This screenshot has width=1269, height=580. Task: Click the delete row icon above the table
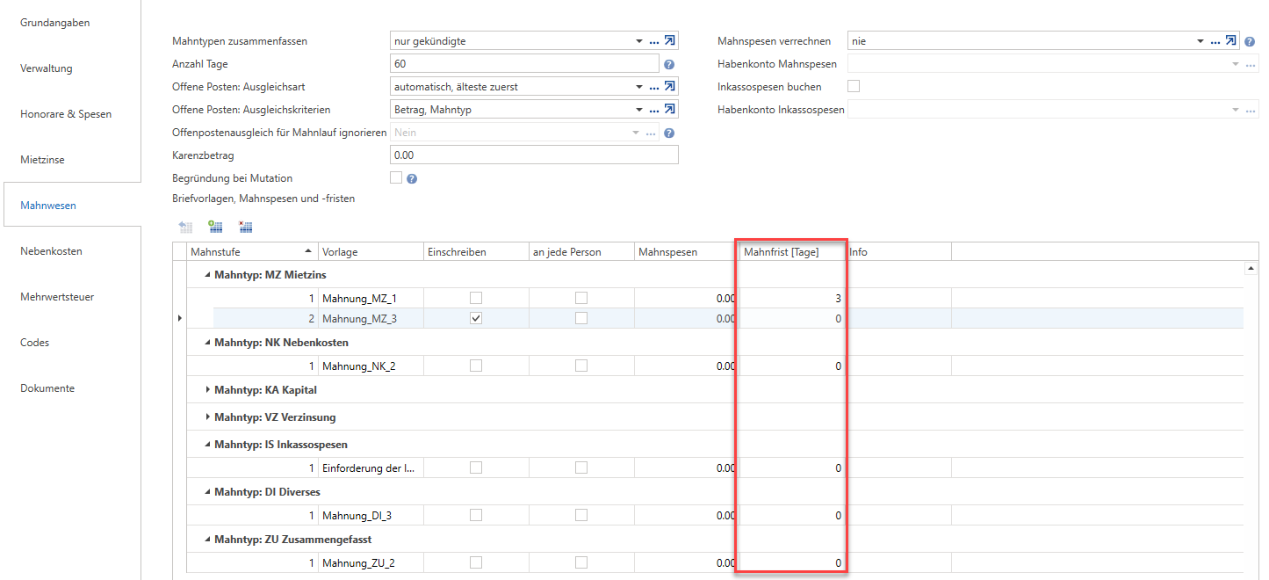tap(246, 227)
